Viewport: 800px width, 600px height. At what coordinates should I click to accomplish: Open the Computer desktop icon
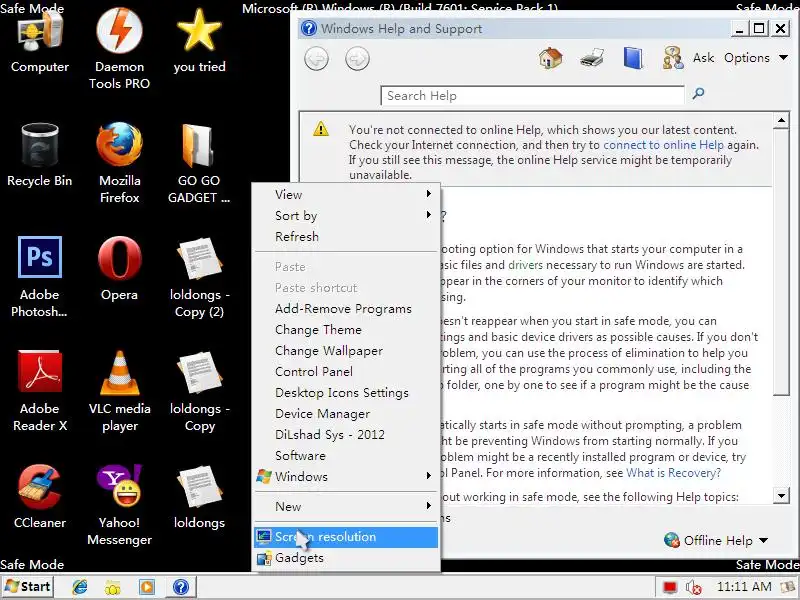point(39,42)
